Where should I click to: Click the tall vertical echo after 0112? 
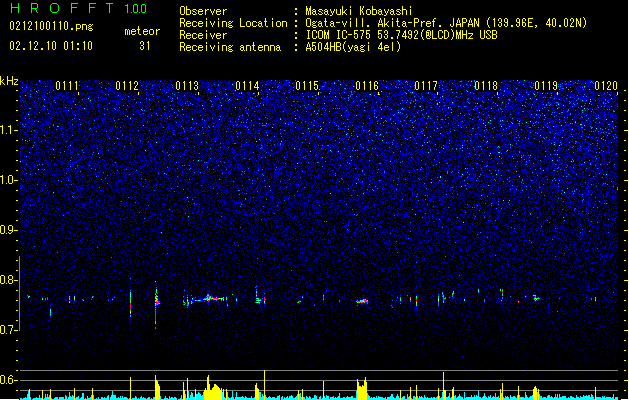pos(156,307)
